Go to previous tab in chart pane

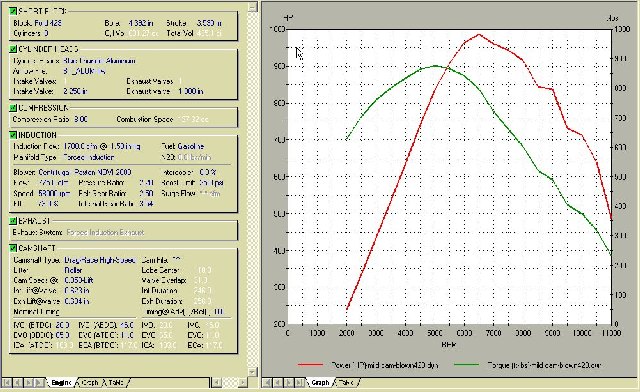[x=278, y=383]
